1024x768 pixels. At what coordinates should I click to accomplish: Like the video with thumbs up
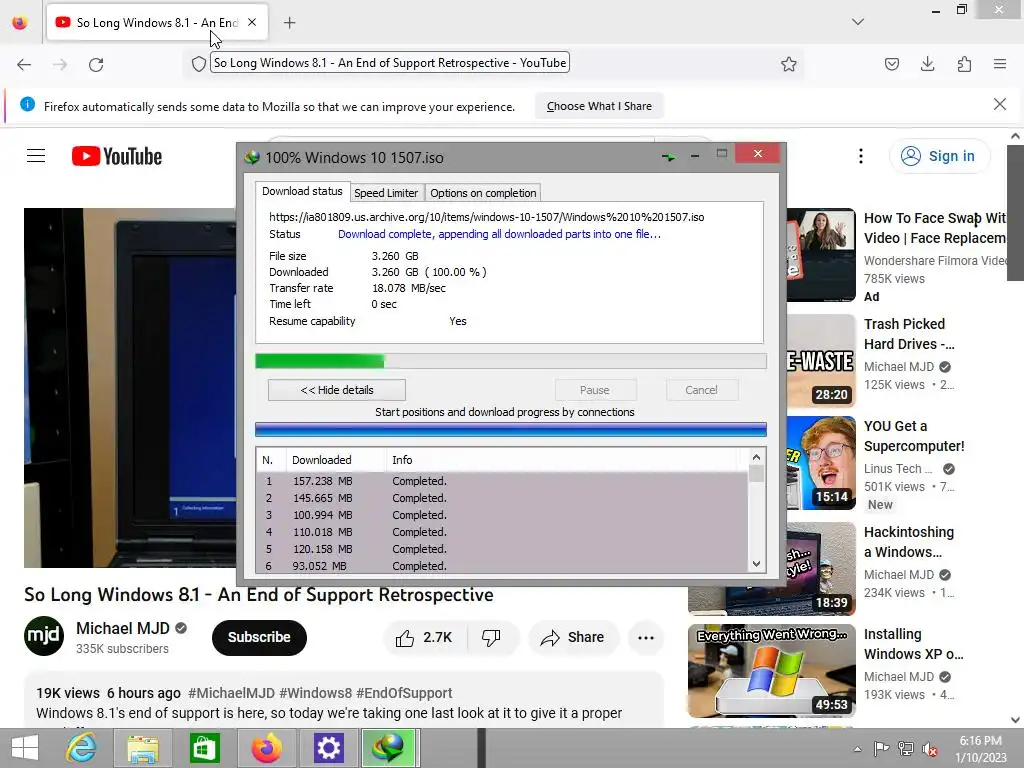coord(424,637)
